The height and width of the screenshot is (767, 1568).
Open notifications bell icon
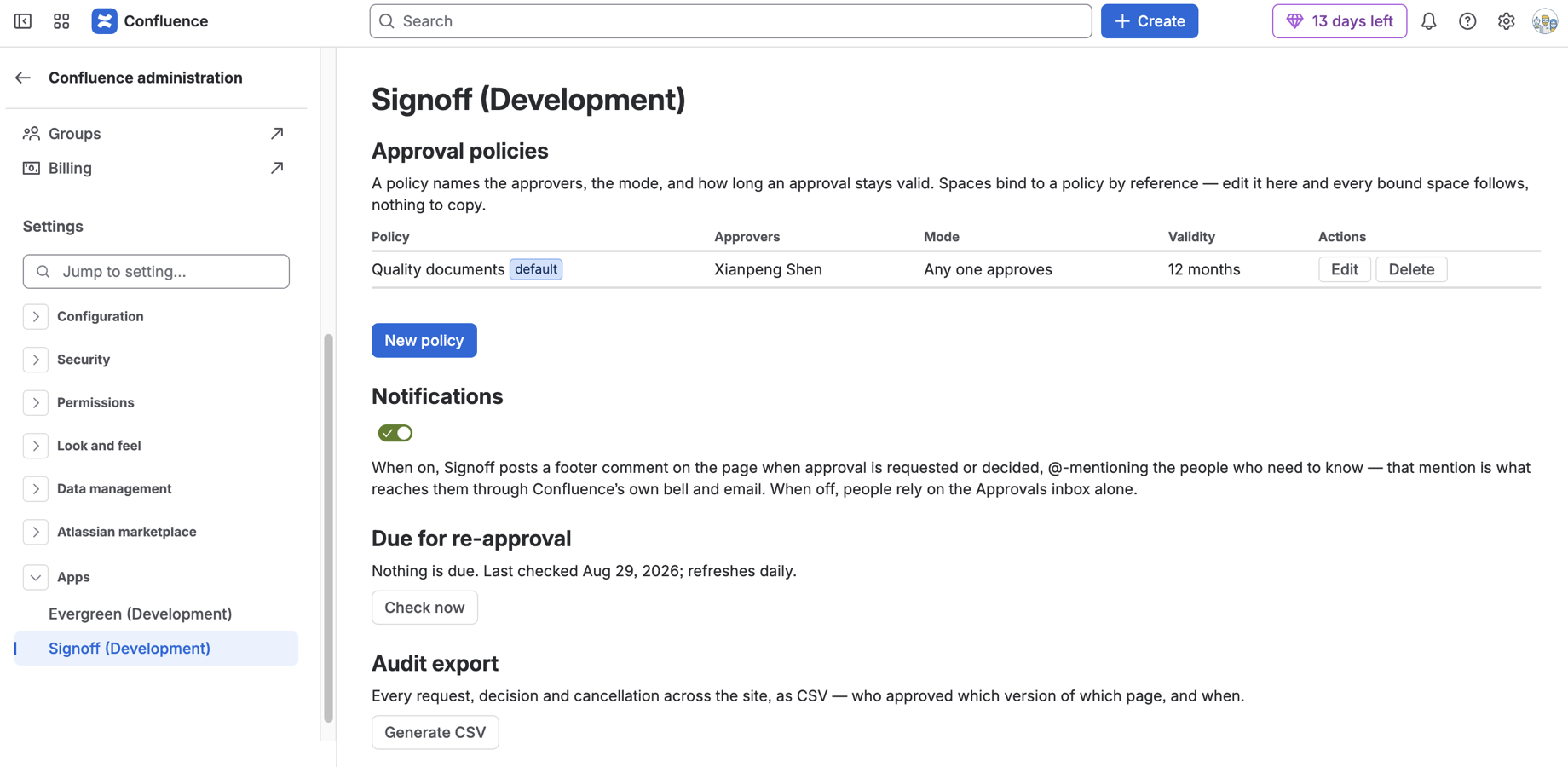pos(1429,21)
